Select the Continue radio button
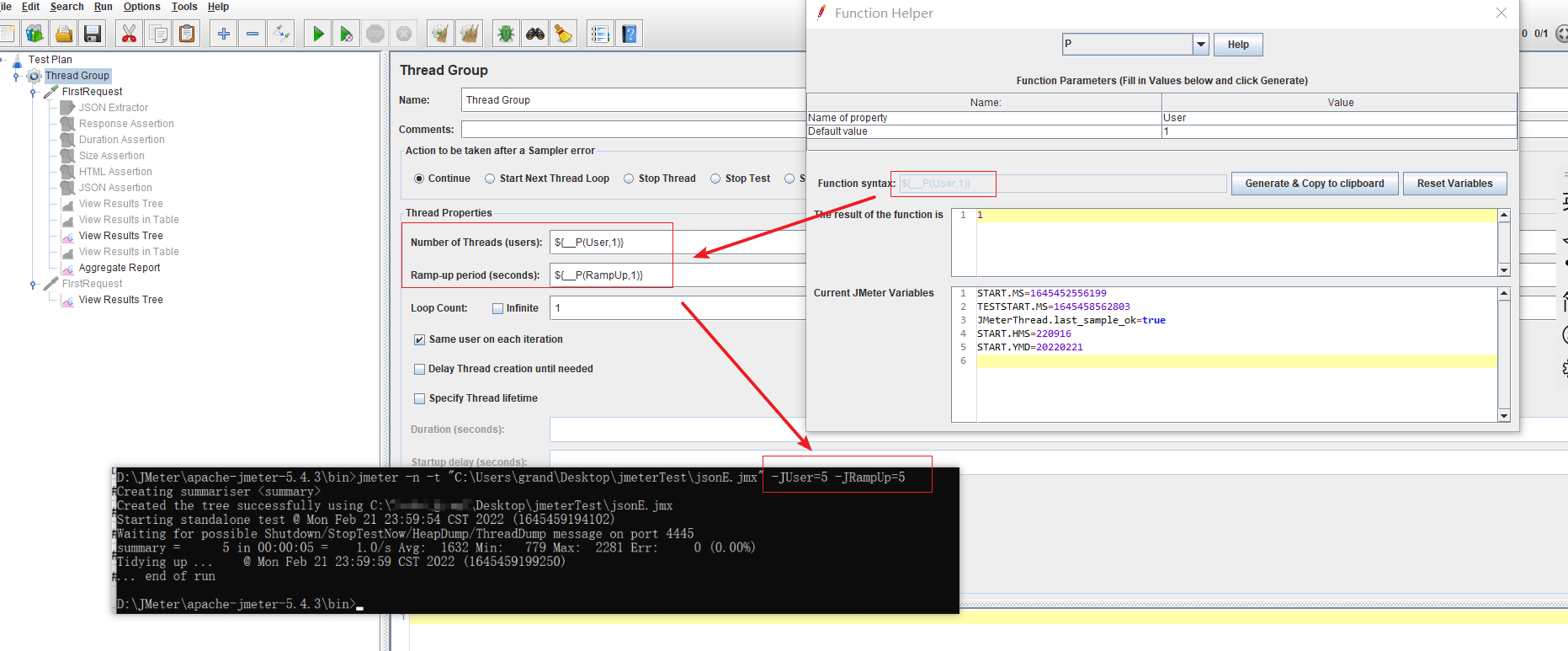The width and height of the screenshot is (1568, 651). tap(419, 179)
